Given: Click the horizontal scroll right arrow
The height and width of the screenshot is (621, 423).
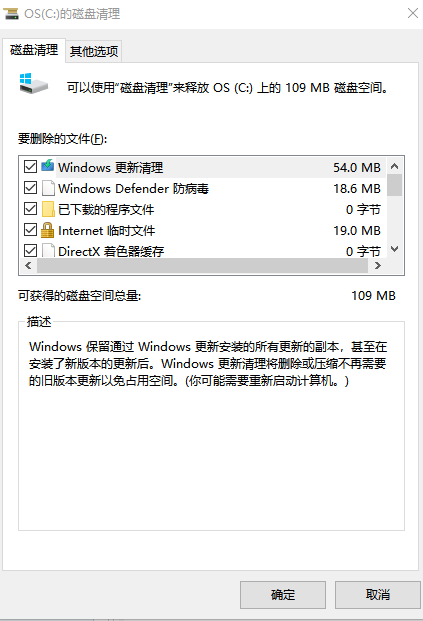Looking at the screenshot, I should pyautogui.click(x=377, y=266).
